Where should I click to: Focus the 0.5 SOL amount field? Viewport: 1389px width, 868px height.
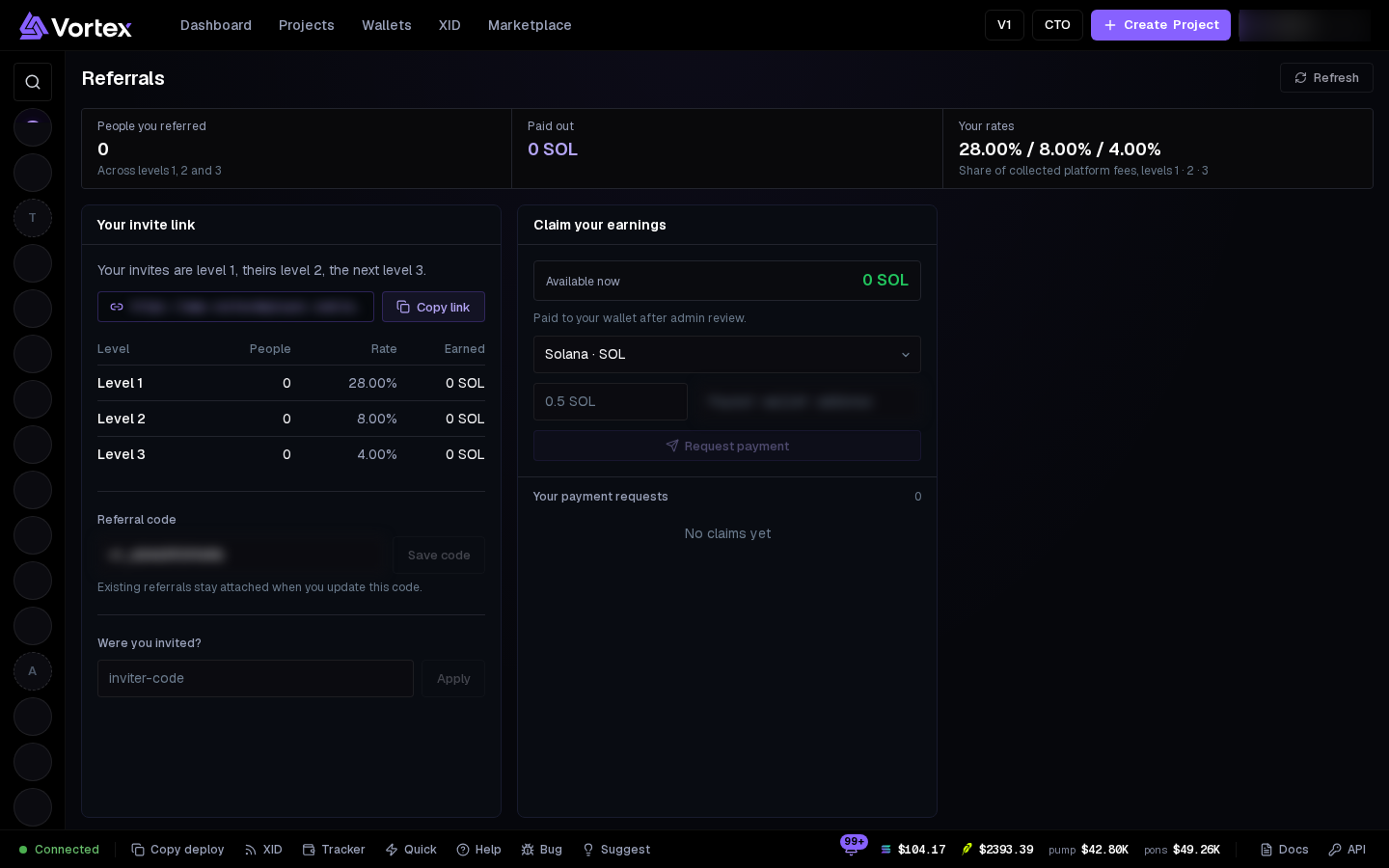coord(611,401)
